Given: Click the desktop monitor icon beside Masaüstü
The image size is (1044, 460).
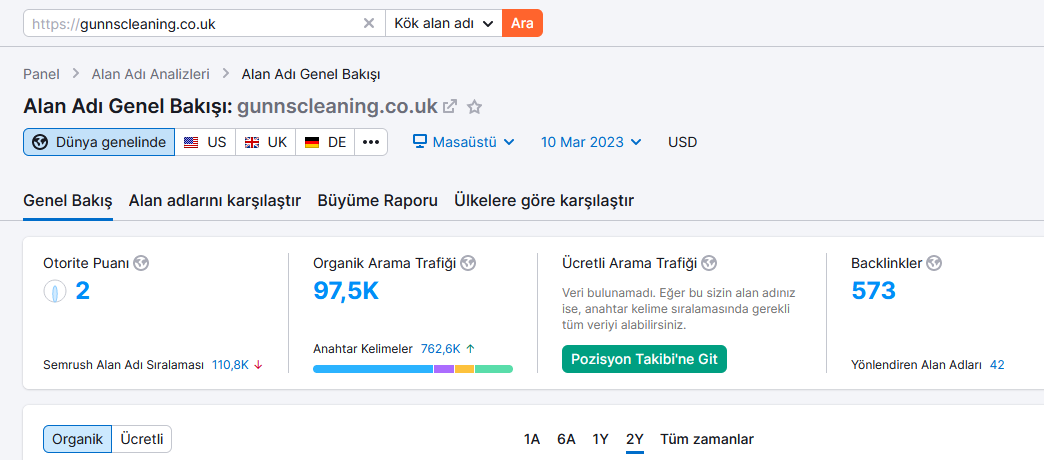Looking at the screenshot, I should click(x=419, y=142).
